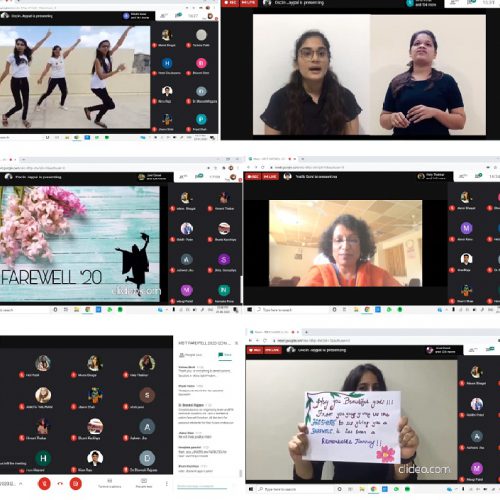
Task: Expand meeting details chevron at the bottom-left corner
Action: pyautogui.click(x=20, y=484)
